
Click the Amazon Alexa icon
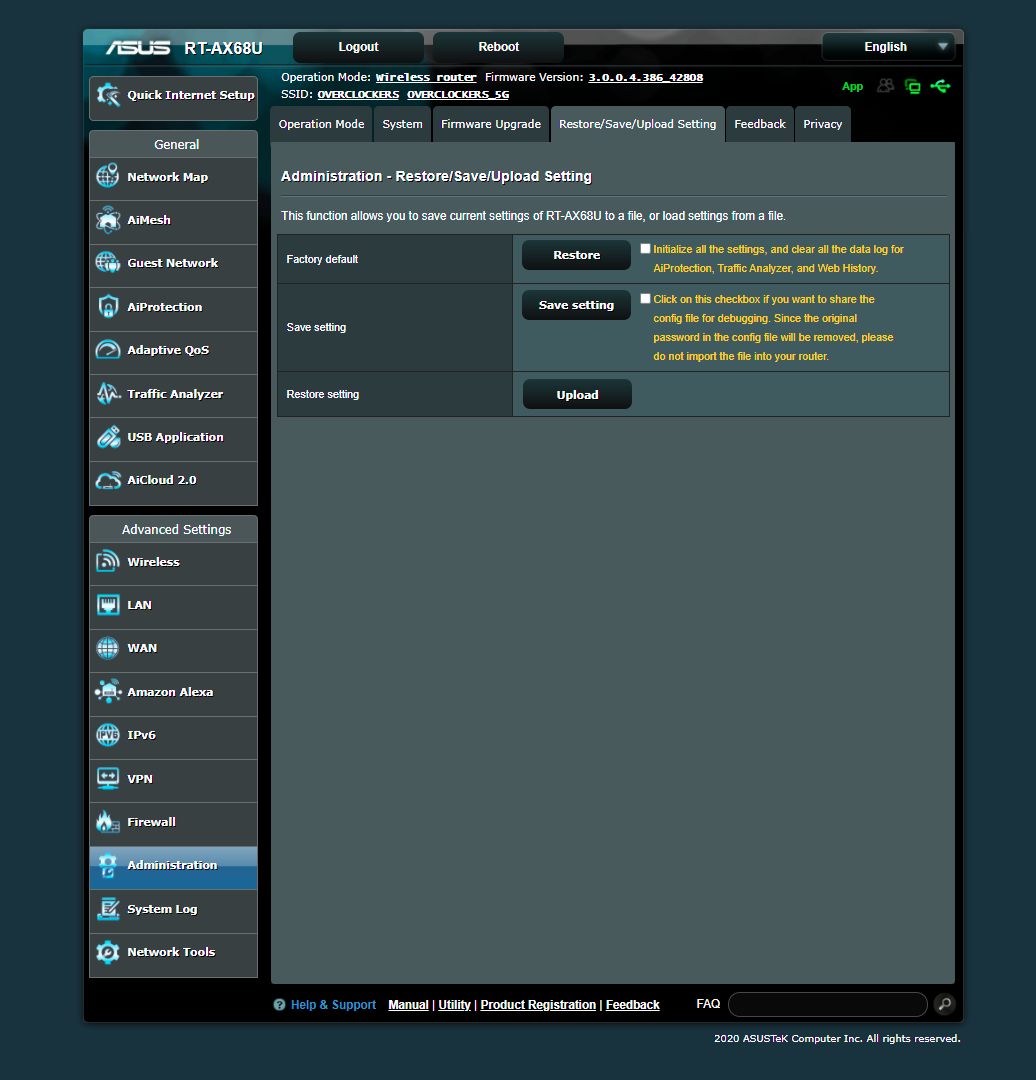108,692
